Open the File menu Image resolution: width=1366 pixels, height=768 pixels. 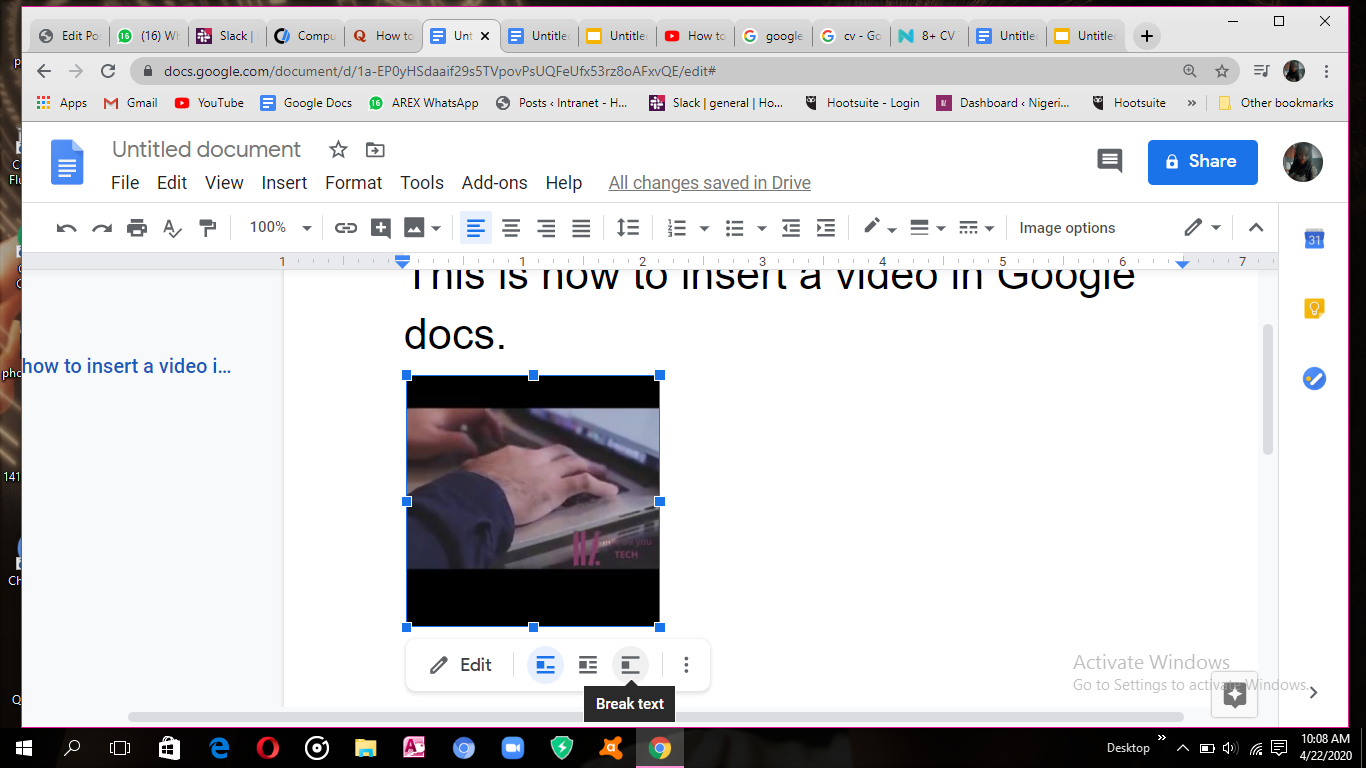click(x=125, y=183)
